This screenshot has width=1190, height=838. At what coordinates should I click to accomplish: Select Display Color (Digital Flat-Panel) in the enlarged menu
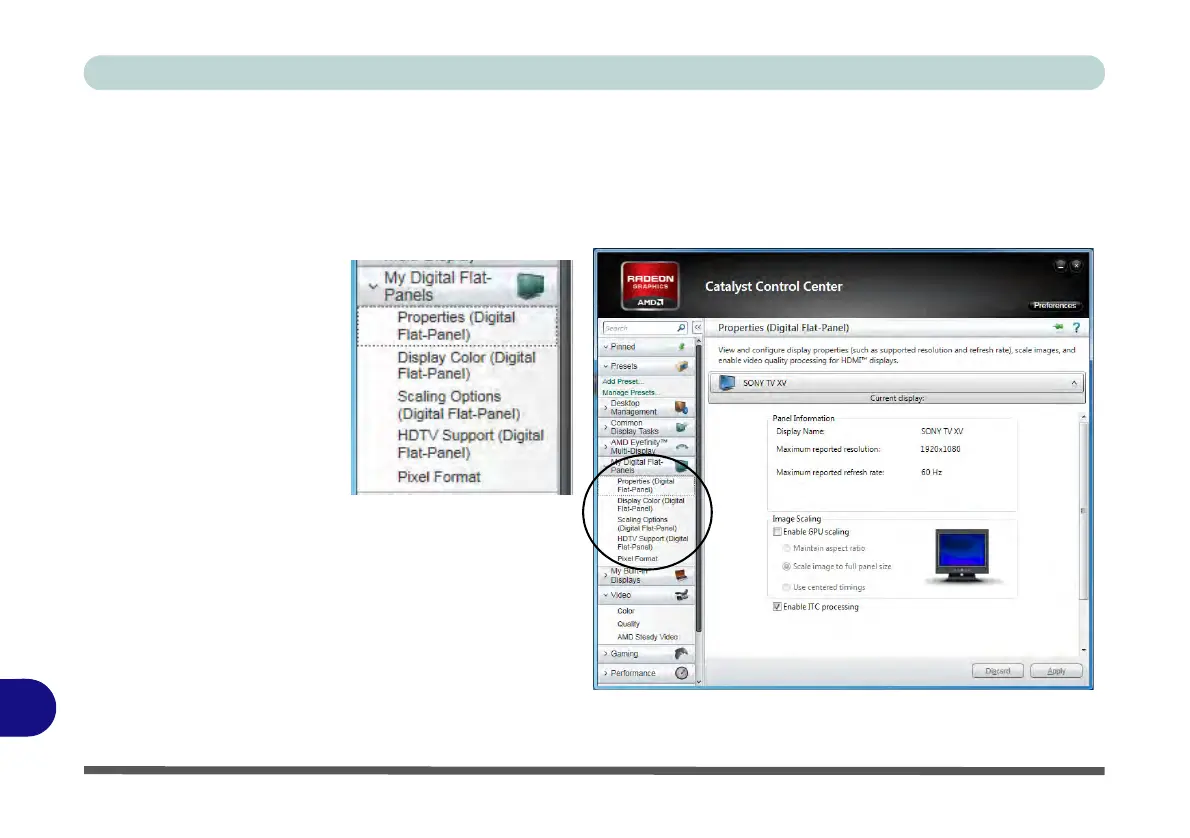pyautogui.click(x=467, y=365)
